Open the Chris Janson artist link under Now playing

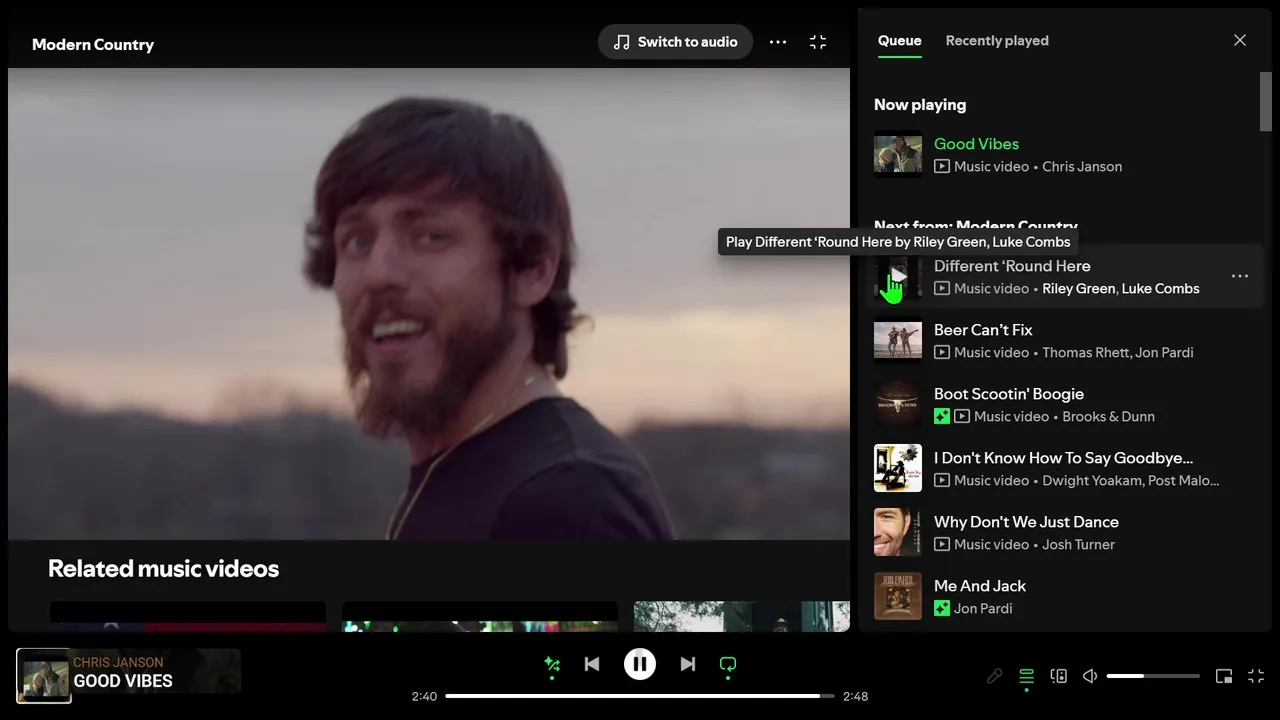pyautogui.click(x=1082, y=167)
